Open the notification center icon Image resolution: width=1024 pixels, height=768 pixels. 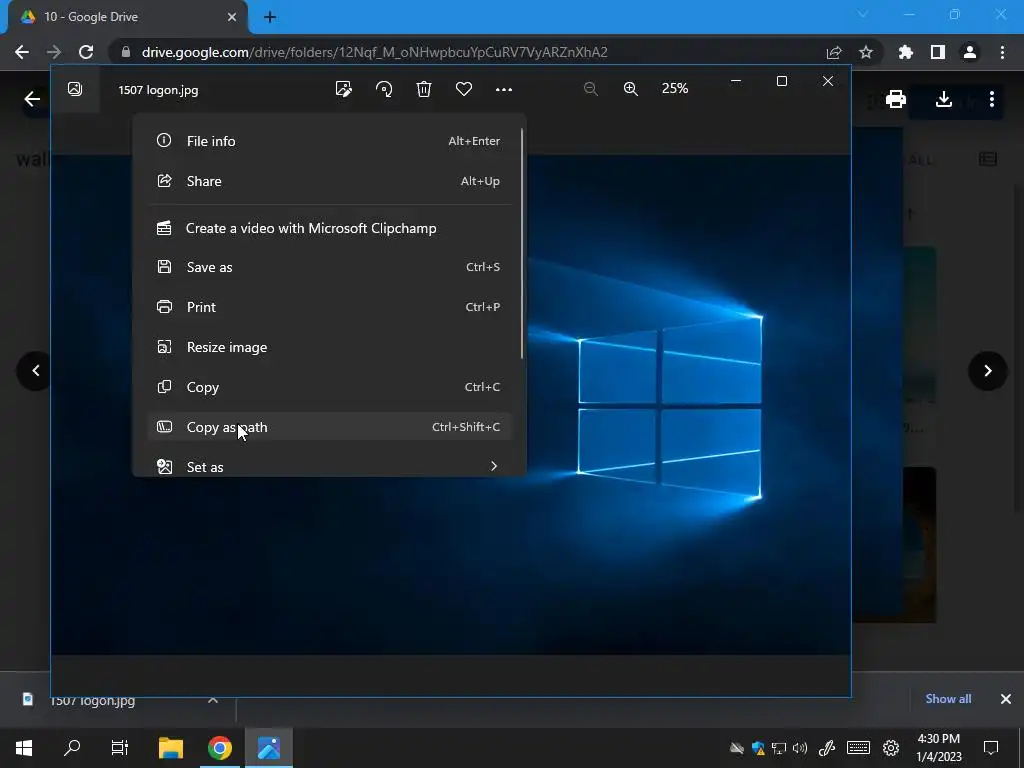point(991,748)
